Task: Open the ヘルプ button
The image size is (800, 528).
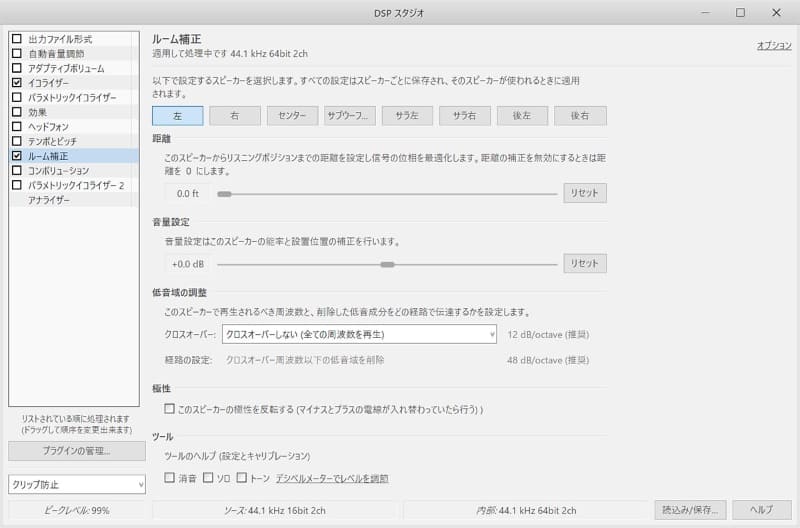Action: point(762,510)
